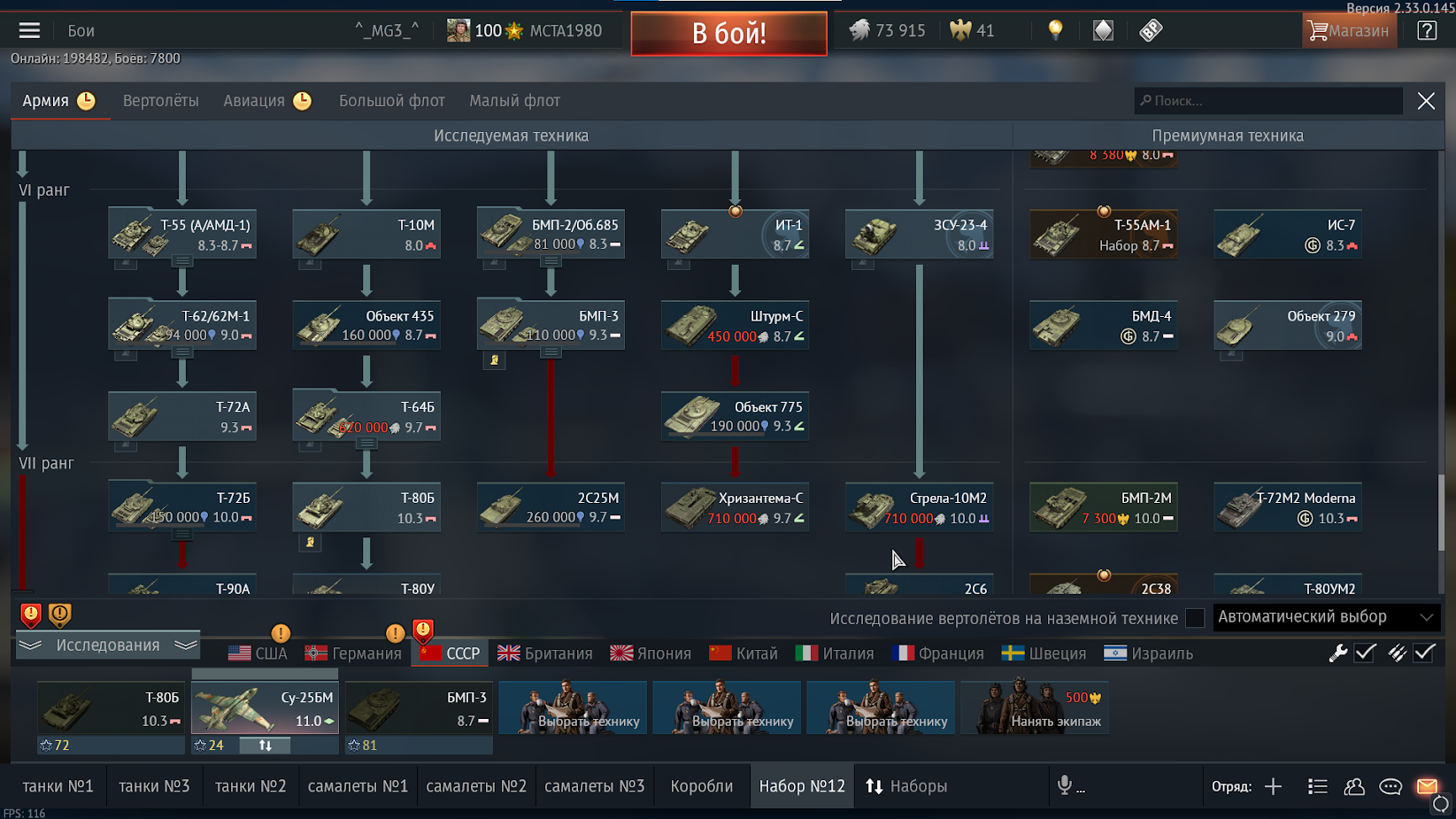Toggle the rightmost checkmark filter option
Screen dimensions: 1456x819
tap(1424, 653)
